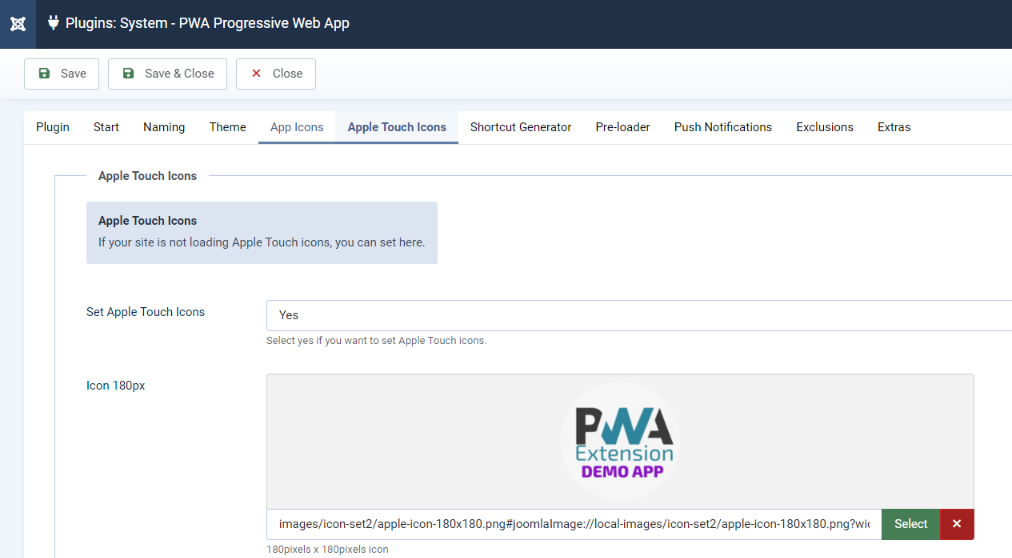This screenshot has width=1012, height=558.
Task: Click the Plugins: System - PWA title text
Action: coord(207,23)
